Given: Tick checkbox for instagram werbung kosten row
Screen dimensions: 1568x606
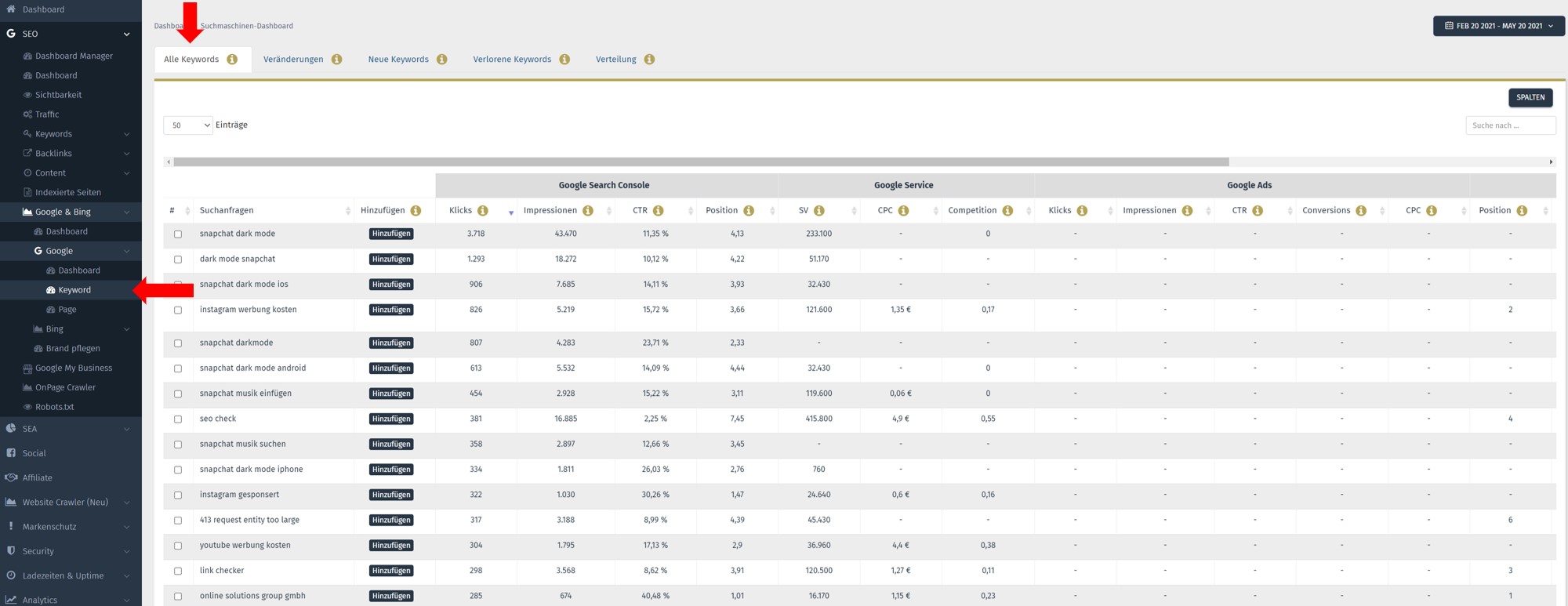Looking at the screenshot, I should click(178, 310).
